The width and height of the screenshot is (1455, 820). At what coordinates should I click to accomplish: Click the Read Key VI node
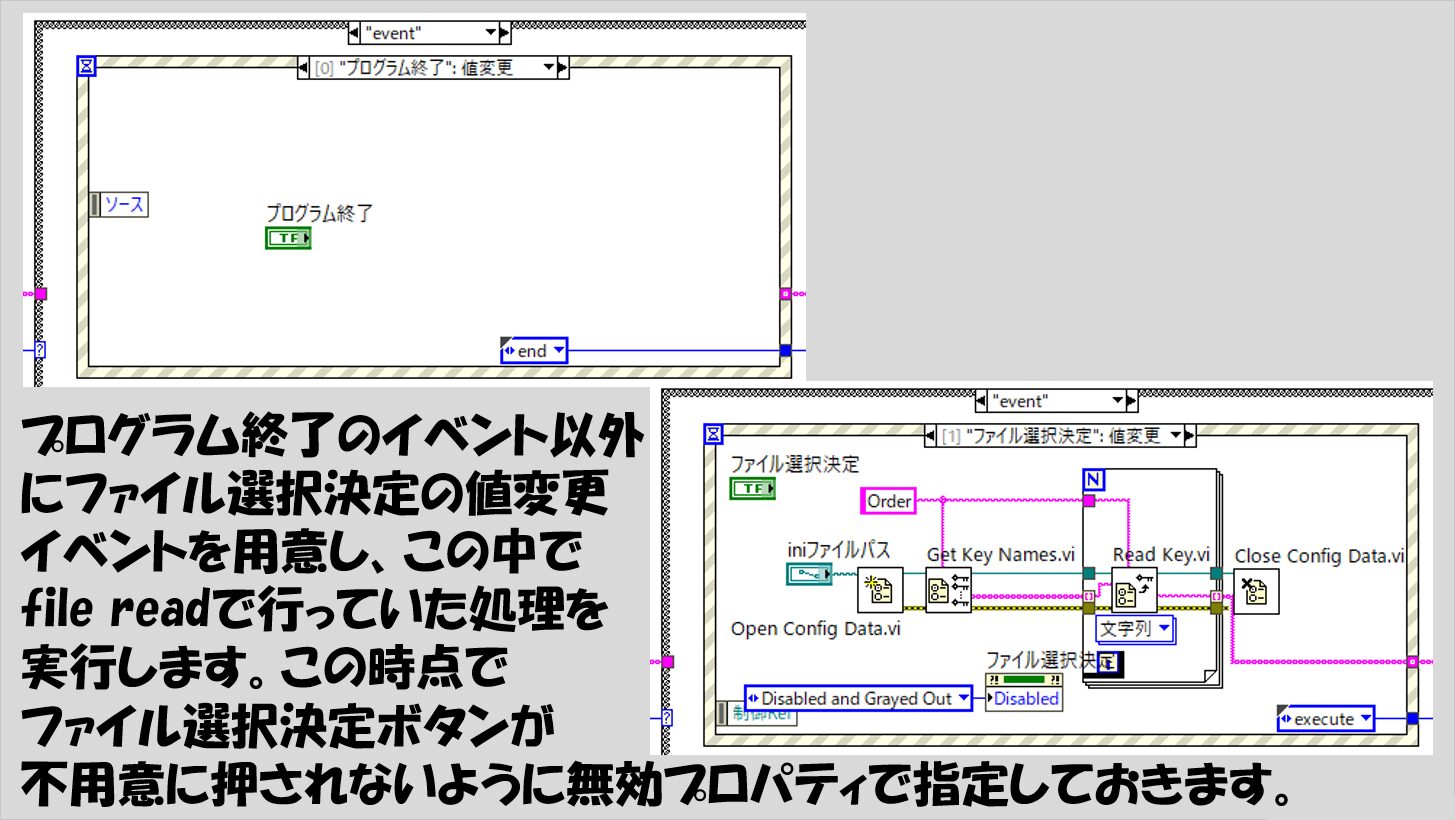tap(1134, 590)
